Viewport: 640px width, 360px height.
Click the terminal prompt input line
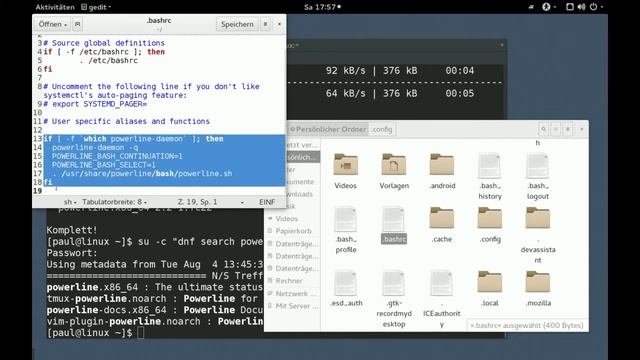[x=154, y=333]
